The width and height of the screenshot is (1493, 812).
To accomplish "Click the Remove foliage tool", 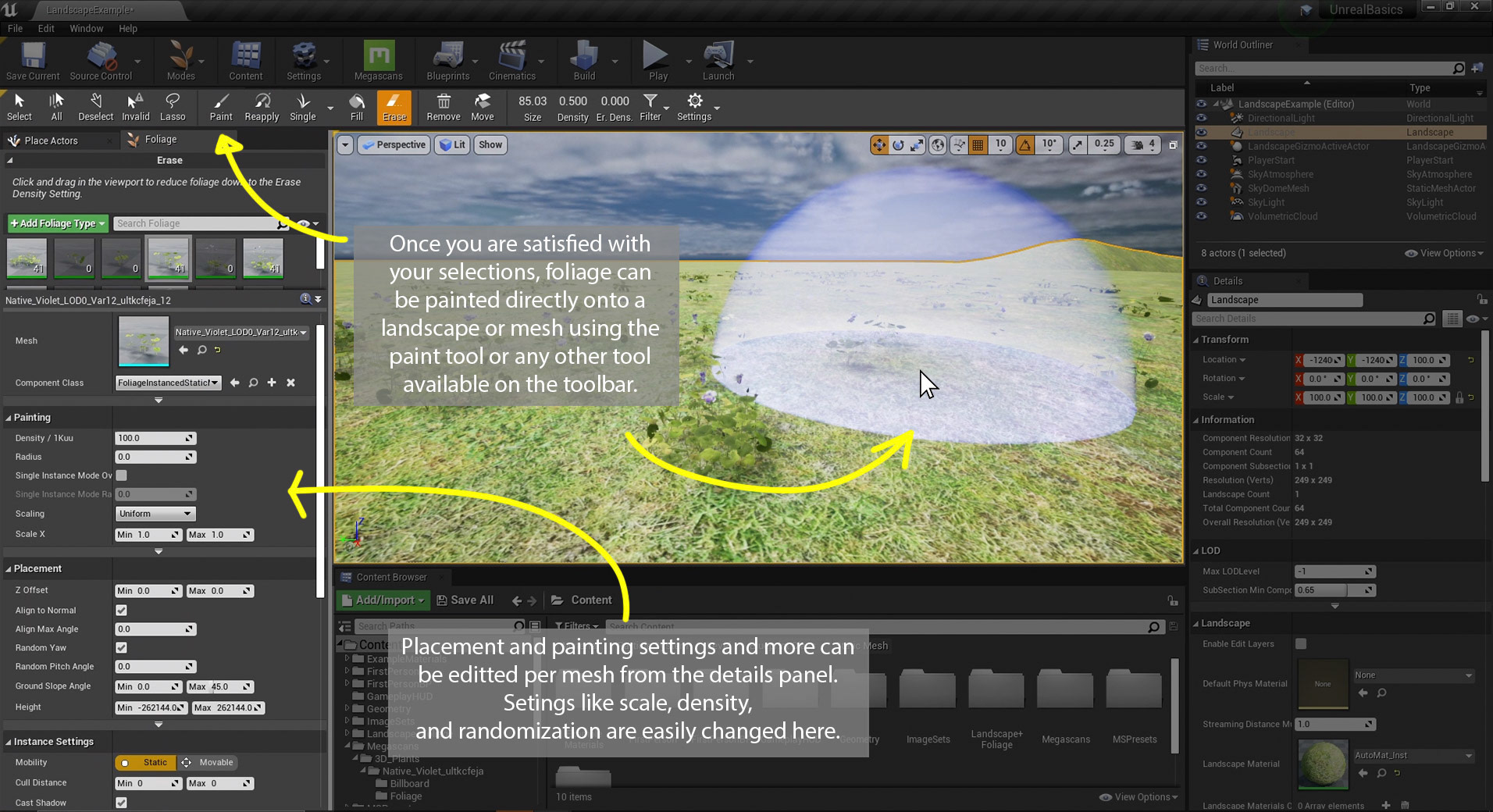I will point(444,108).
